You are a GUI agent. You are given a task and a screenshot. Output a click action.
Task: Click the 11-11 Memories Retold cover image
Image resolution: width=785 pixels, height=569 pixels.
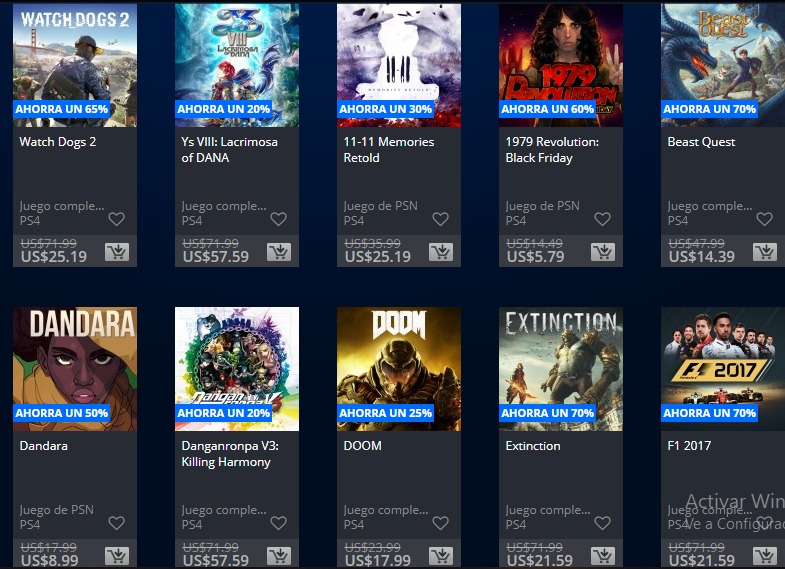pos(399,65)
